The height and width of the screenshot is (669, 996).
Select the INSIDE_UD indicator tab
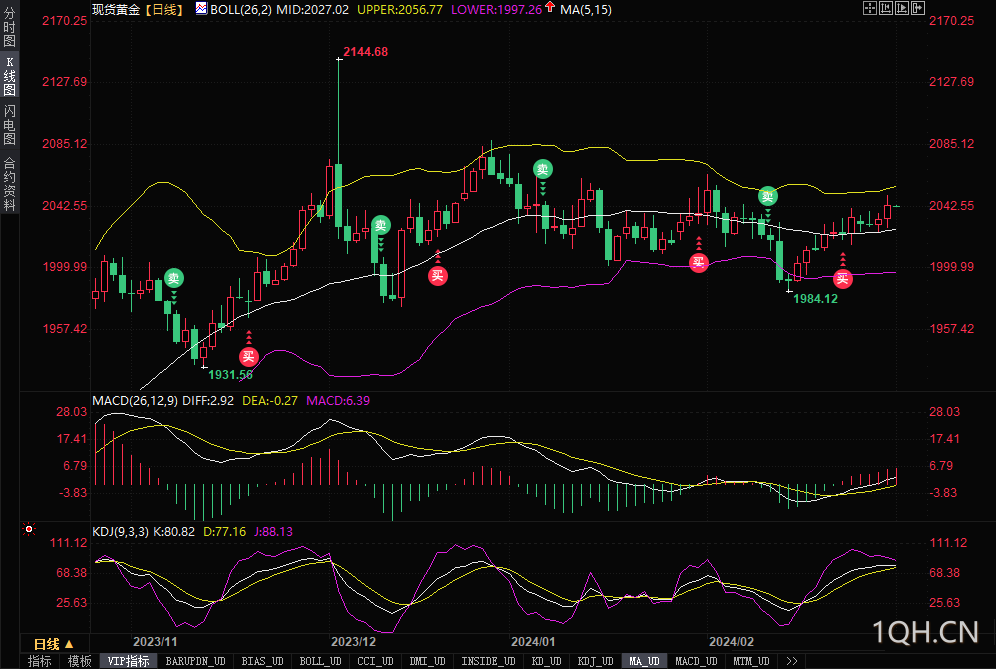(488, 661)
